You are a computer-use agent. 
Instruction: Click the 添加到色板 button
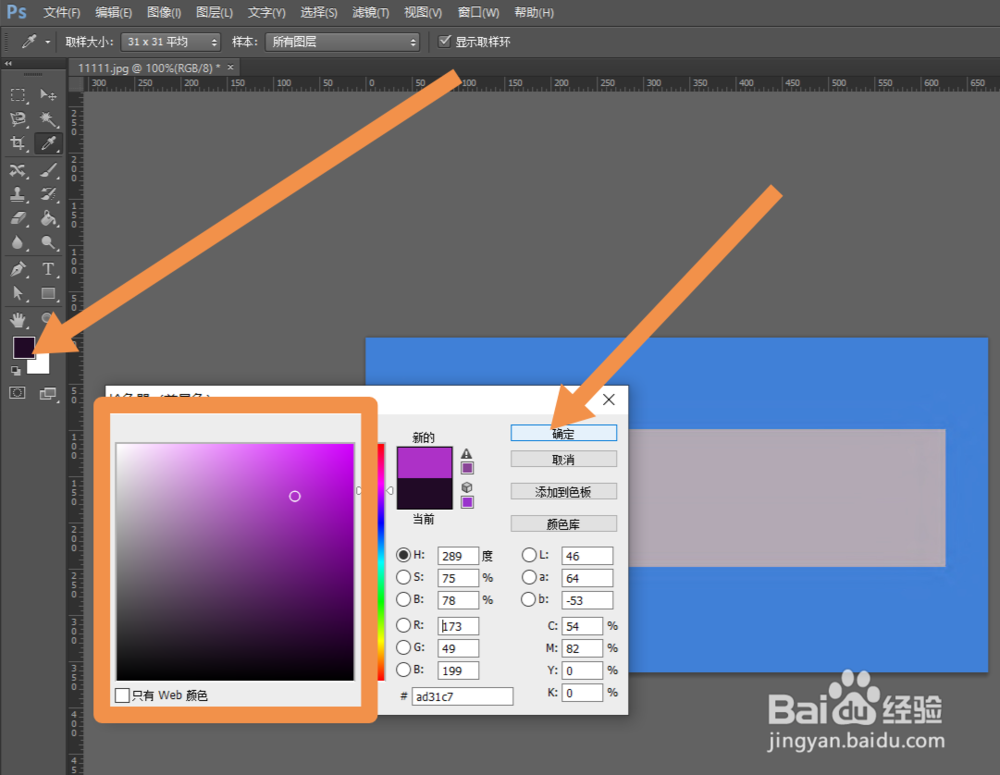(x=564, y=492)
